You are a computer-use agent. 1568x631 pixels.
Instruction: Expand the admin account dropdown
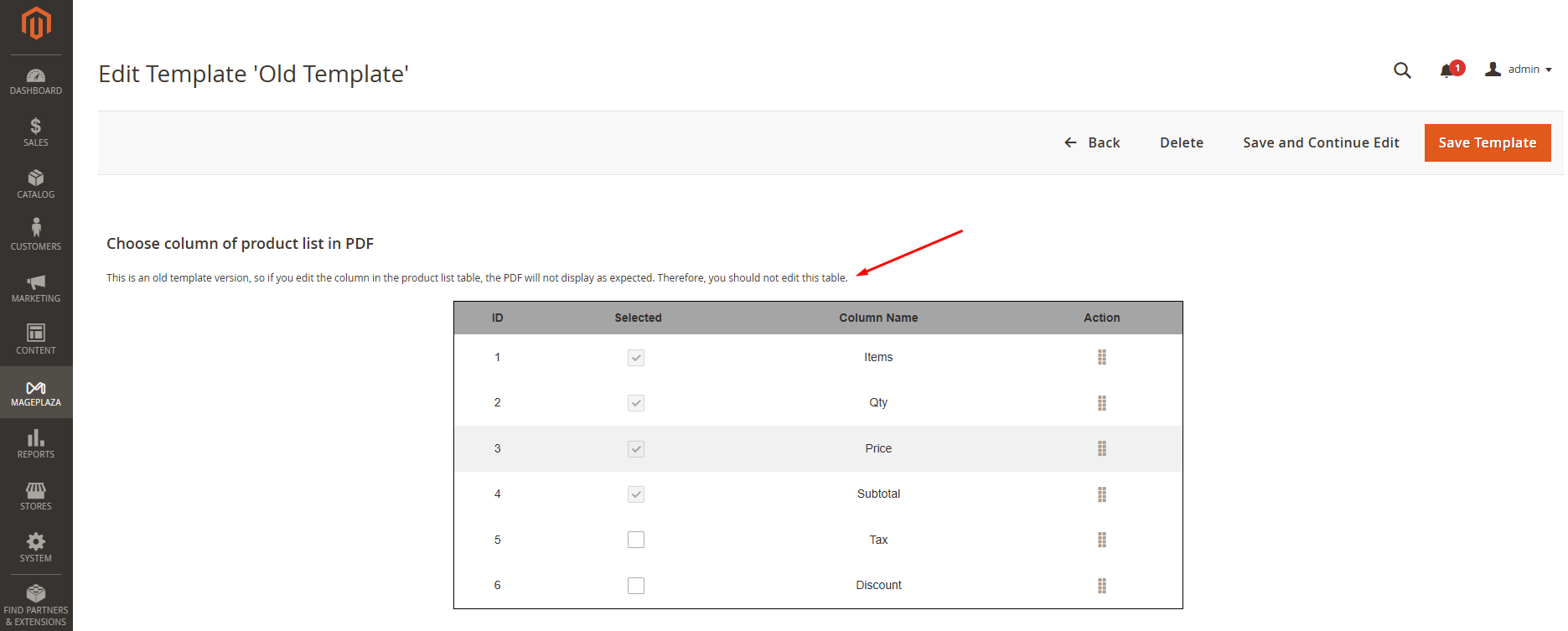[1519, 70]
